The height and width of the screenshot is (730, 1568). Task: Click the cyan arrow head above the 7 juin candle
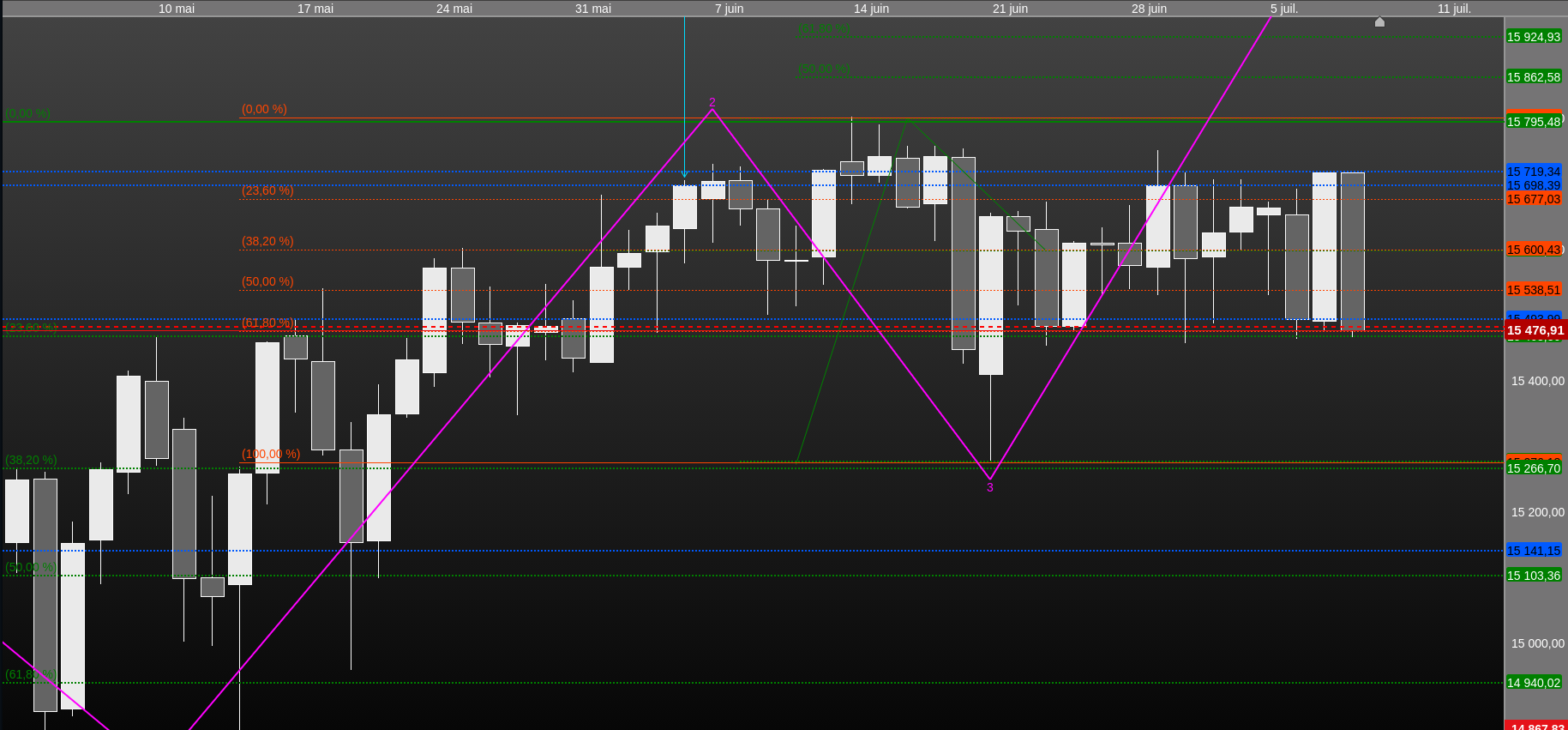point(684,174)
